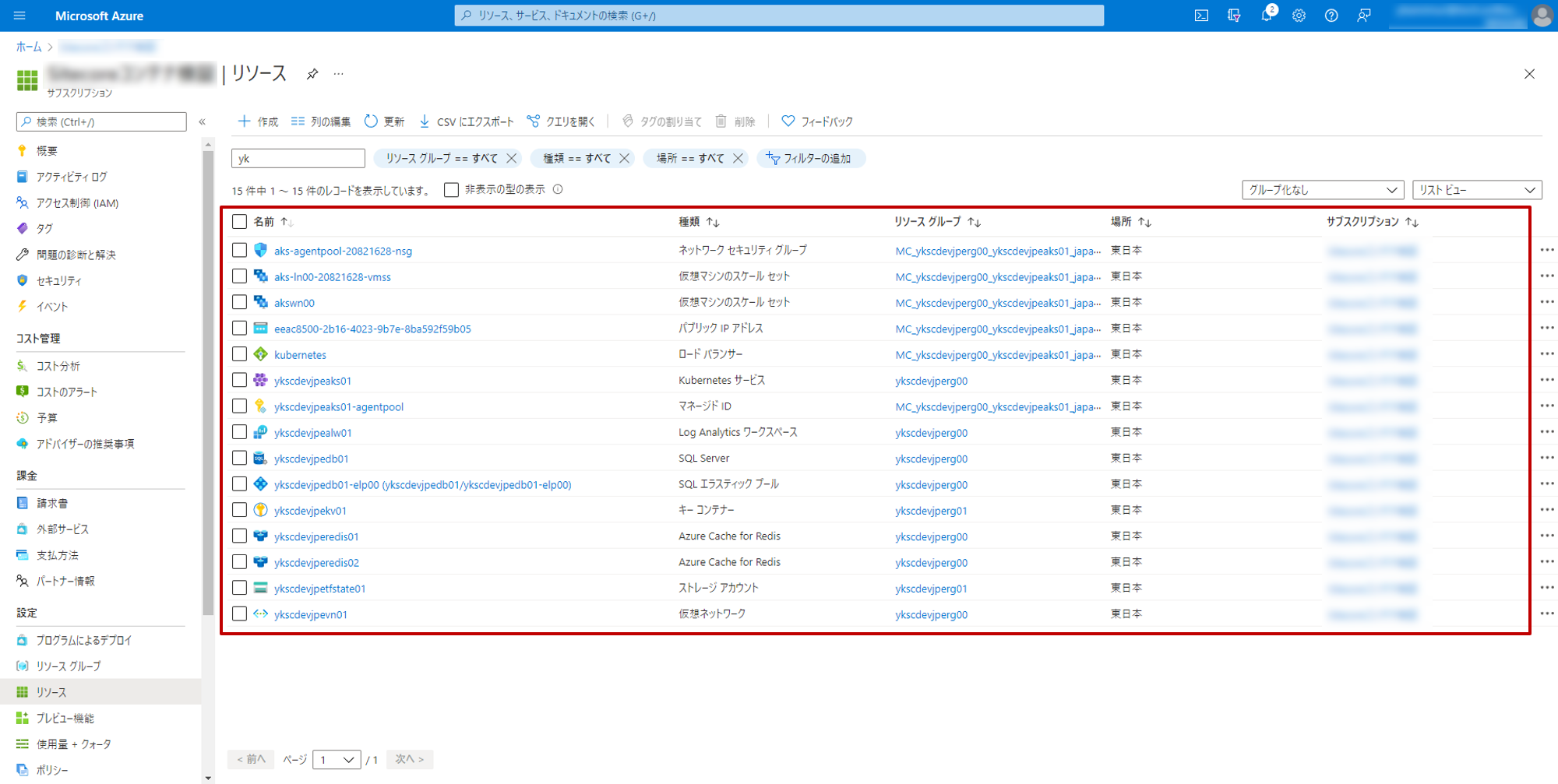Check the aks-agentpool-20821628-nsg row
Image resolution: width=1558 pixels, height=784 pixels.
point(239,251)
